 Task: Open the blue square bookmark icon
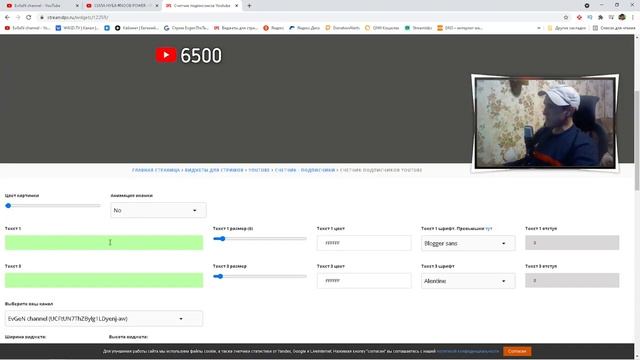(x=107, y=28)
